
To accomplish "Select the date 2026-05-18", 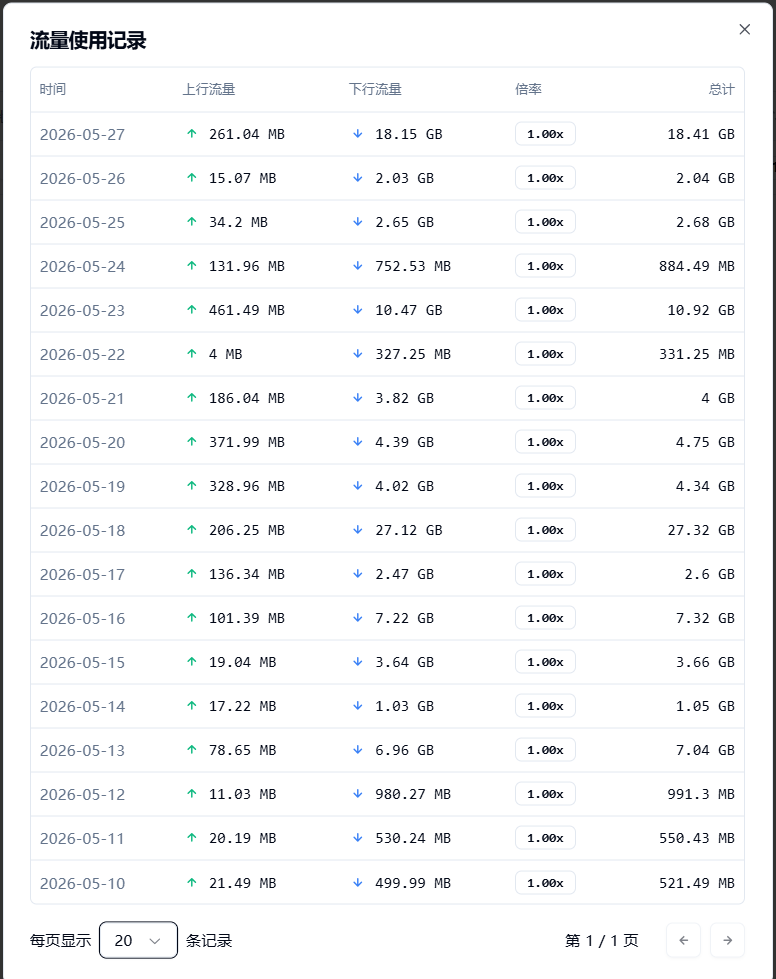I will (x=82, y=531).
